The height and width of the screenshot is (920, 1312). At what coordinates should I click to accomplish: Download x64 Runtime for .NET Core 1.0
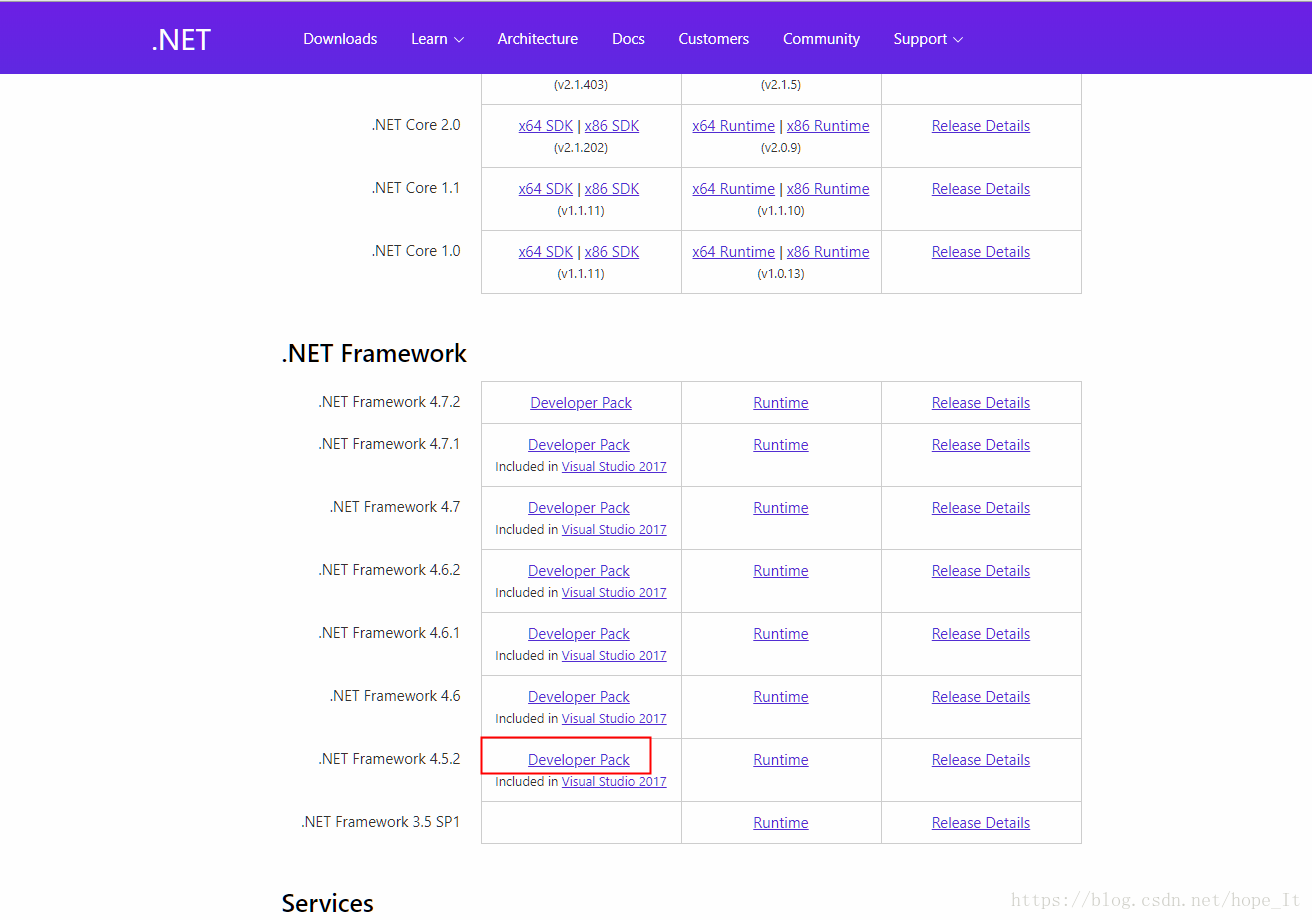733,252
